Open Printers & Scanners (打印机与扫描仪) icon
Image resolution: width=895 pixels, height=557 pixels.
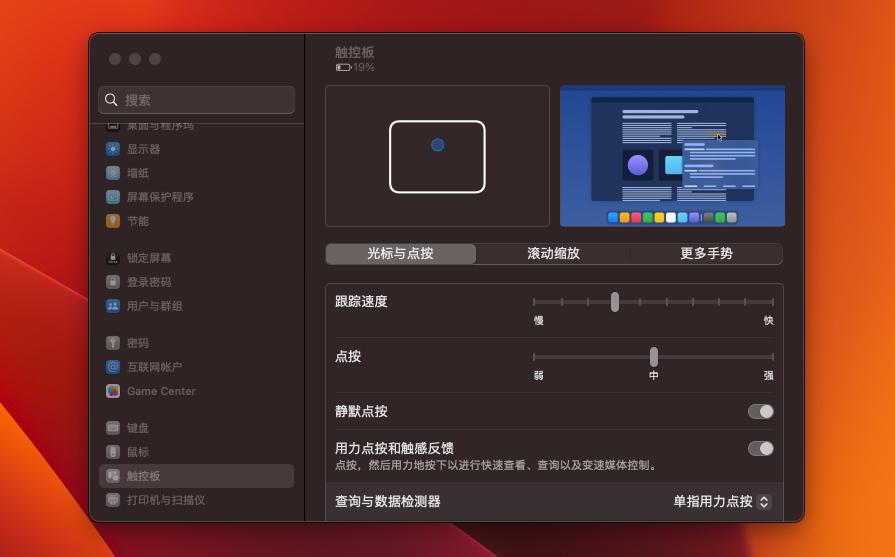tap(113, 500)
